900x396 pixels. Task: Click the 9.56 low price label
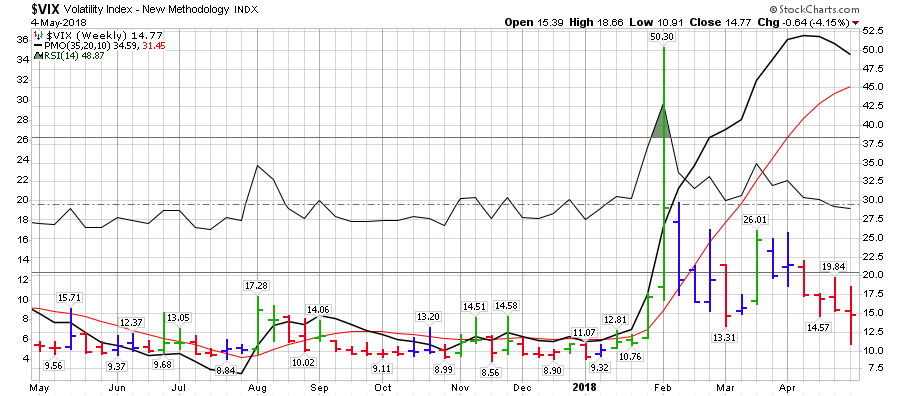(x=55, y=365)
